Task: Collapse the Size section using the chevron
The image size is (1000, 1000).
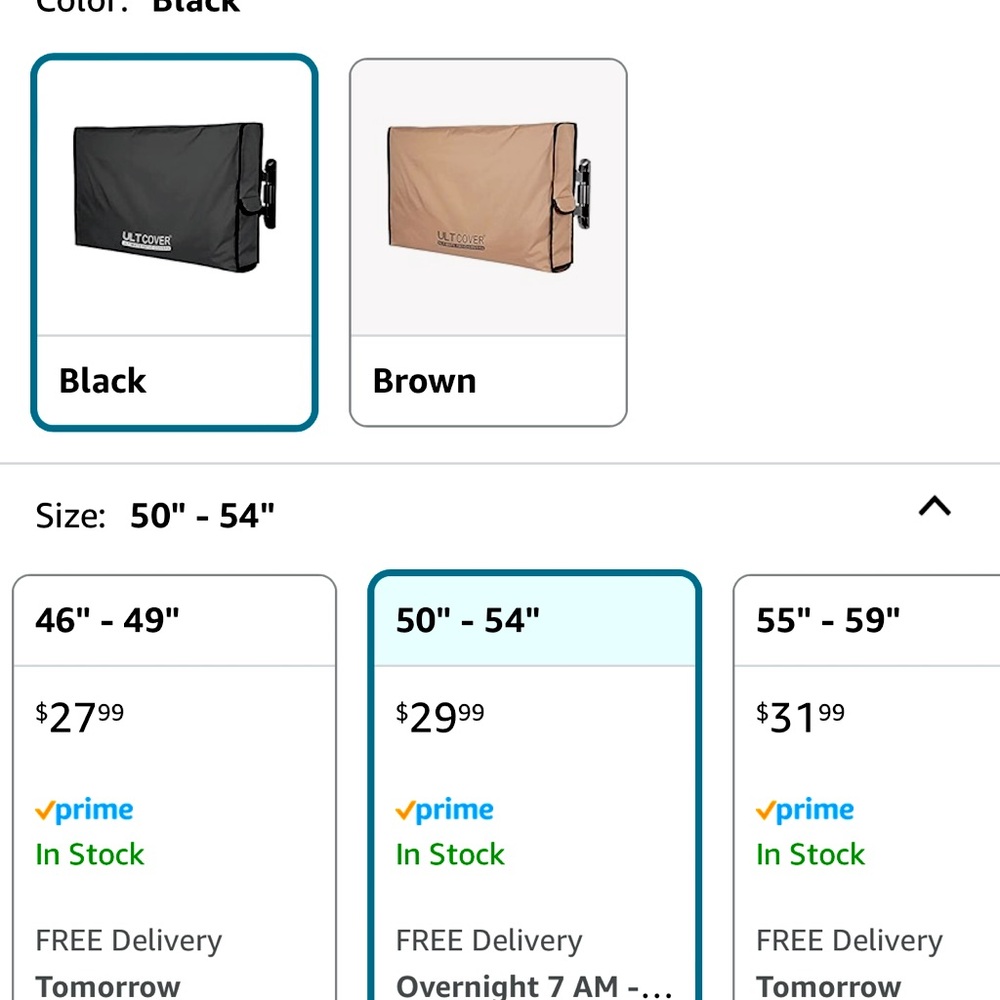Action: point(934,507)
